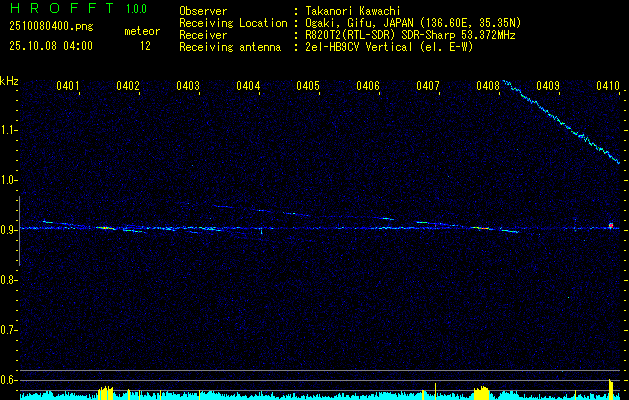Click the timestamp 25.10.08 04:00

pyautogui.click(x=51, y=46)
